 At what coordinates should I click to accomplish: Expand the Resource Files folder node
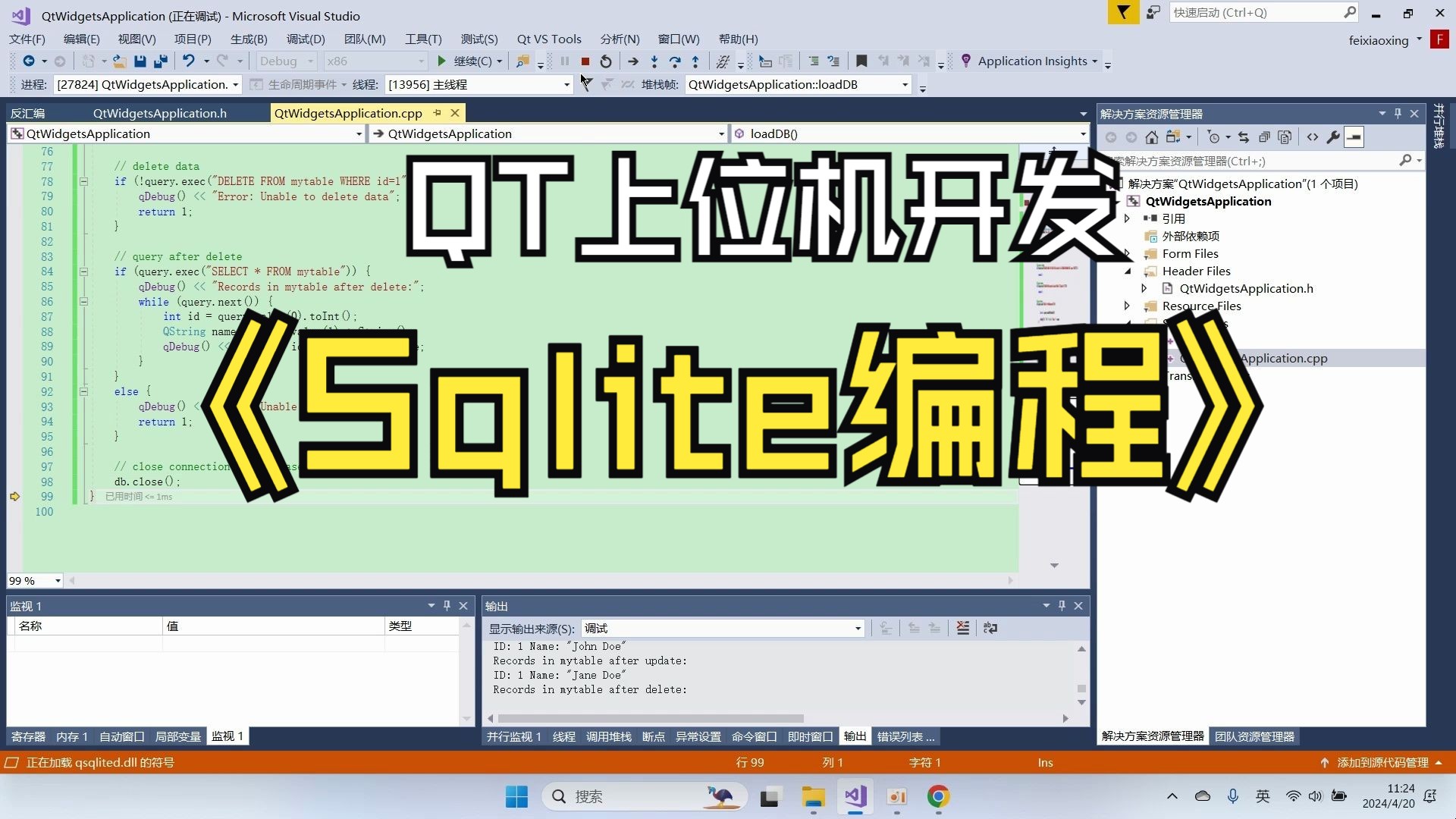point(1128,306)
